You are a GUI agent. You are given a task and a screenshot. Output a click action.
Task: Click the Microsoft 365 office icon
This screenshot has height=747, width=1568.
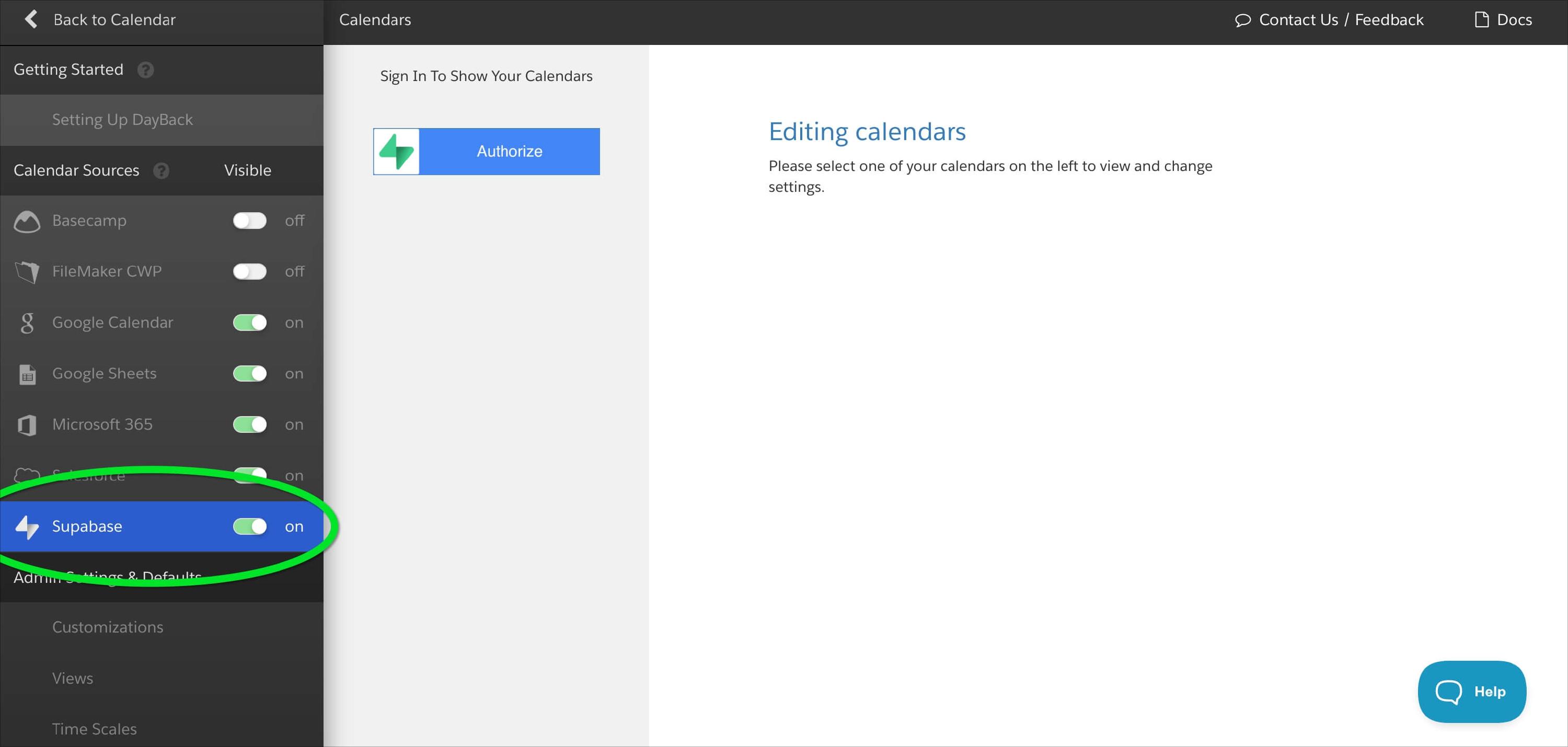[27, 425]
